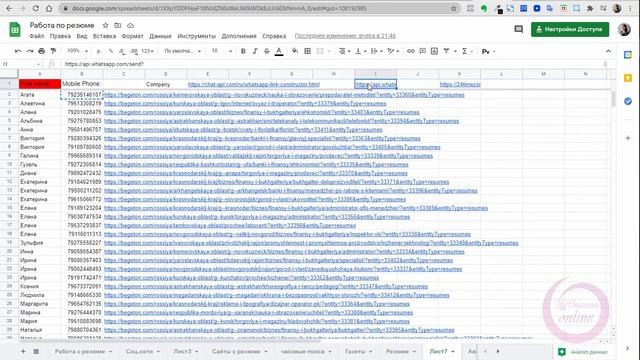The width and height of the screenshot is (640, 360).
Task: Open the font size dropdown
Action: 222,51
